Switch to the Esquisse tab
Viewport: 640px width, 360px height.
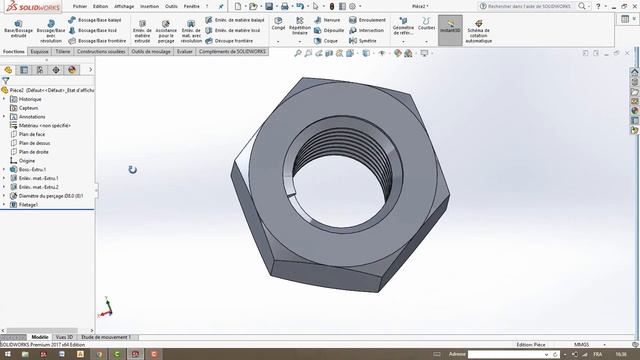point(40,51)
